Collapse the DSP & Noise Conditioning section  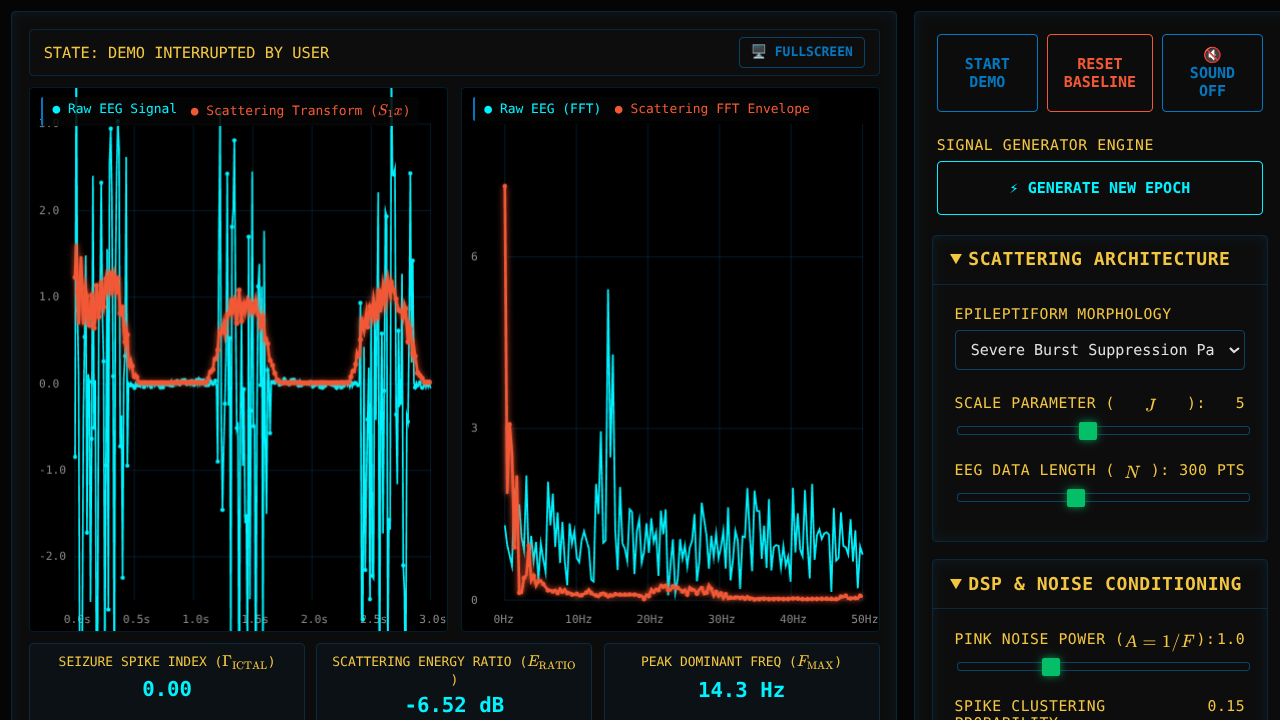click(1100, 584)
